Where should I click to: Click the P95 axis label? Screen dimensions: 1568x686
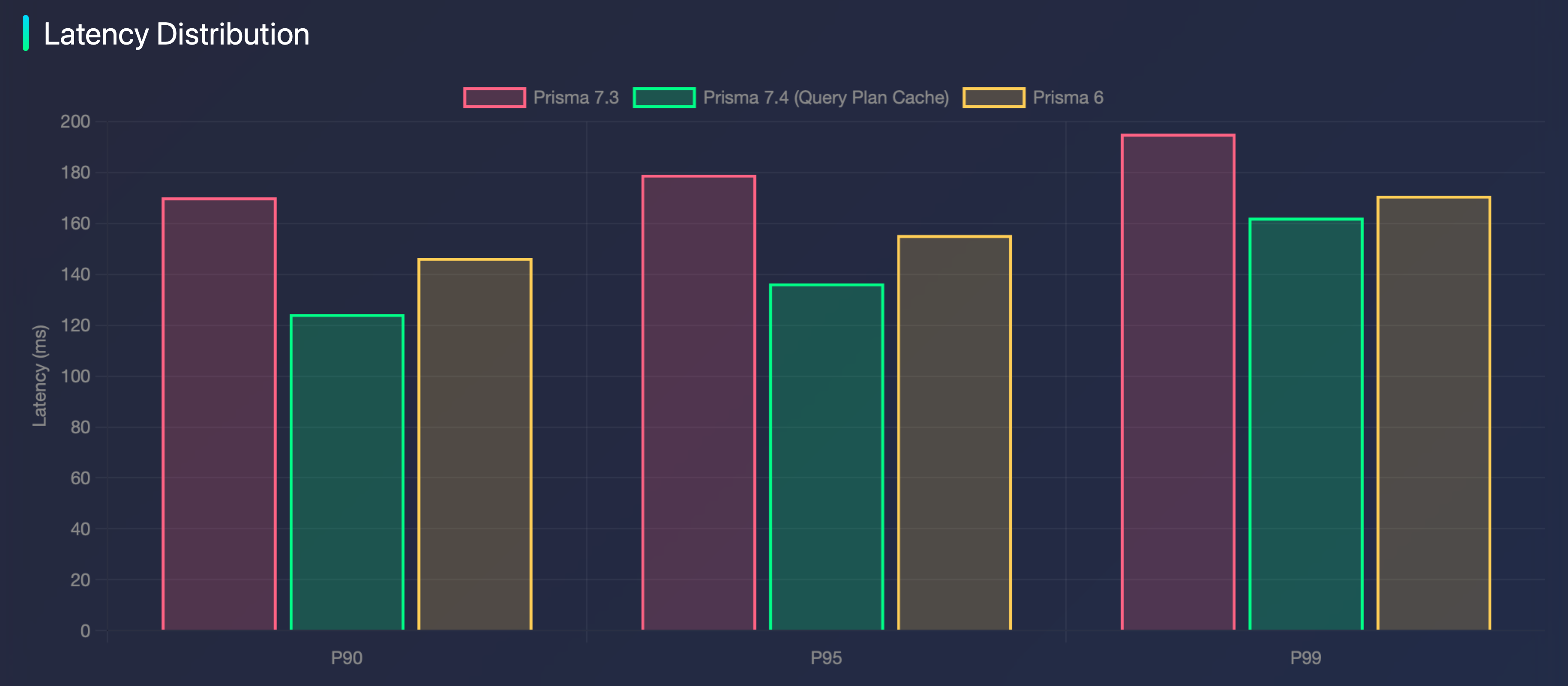coord(826,658)
